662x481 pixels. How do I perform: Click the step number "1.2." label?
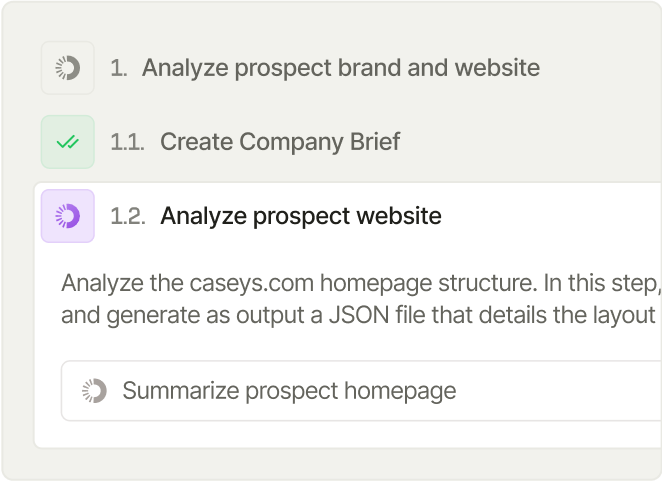[128, 216]
